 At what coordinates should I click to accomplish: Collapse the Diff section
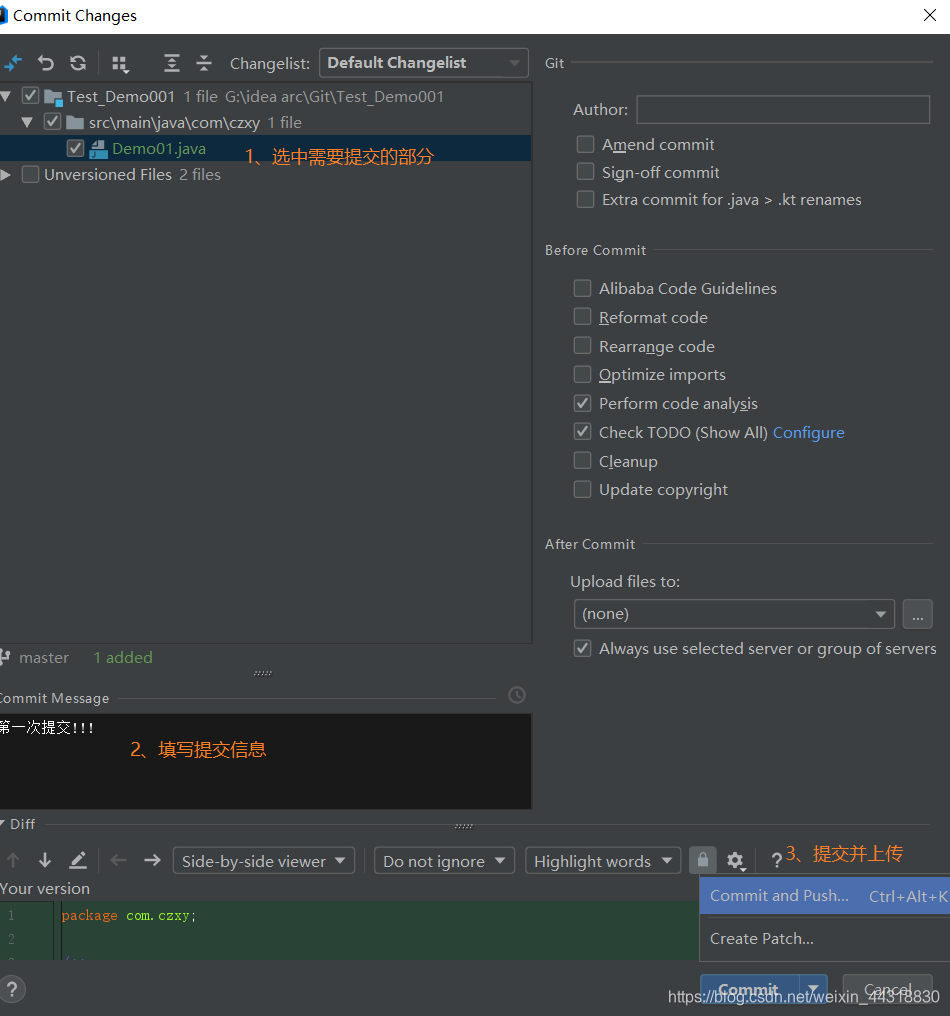(3, 824)
